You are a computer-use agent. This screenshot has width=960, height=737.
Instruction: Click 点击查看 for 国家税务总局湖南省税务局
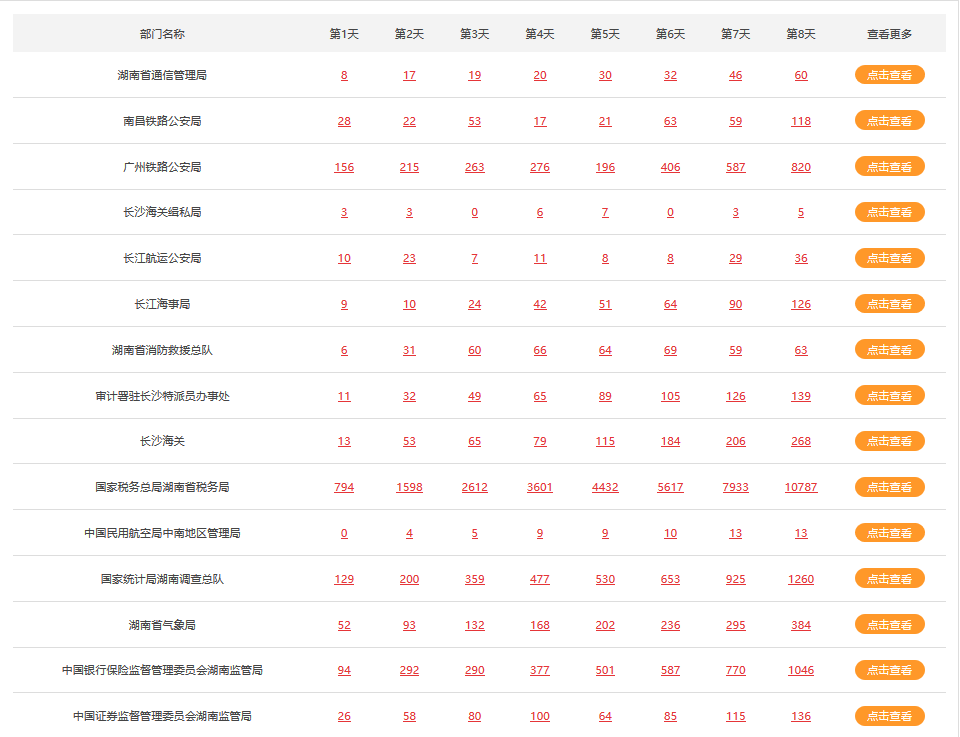point(889,487)
